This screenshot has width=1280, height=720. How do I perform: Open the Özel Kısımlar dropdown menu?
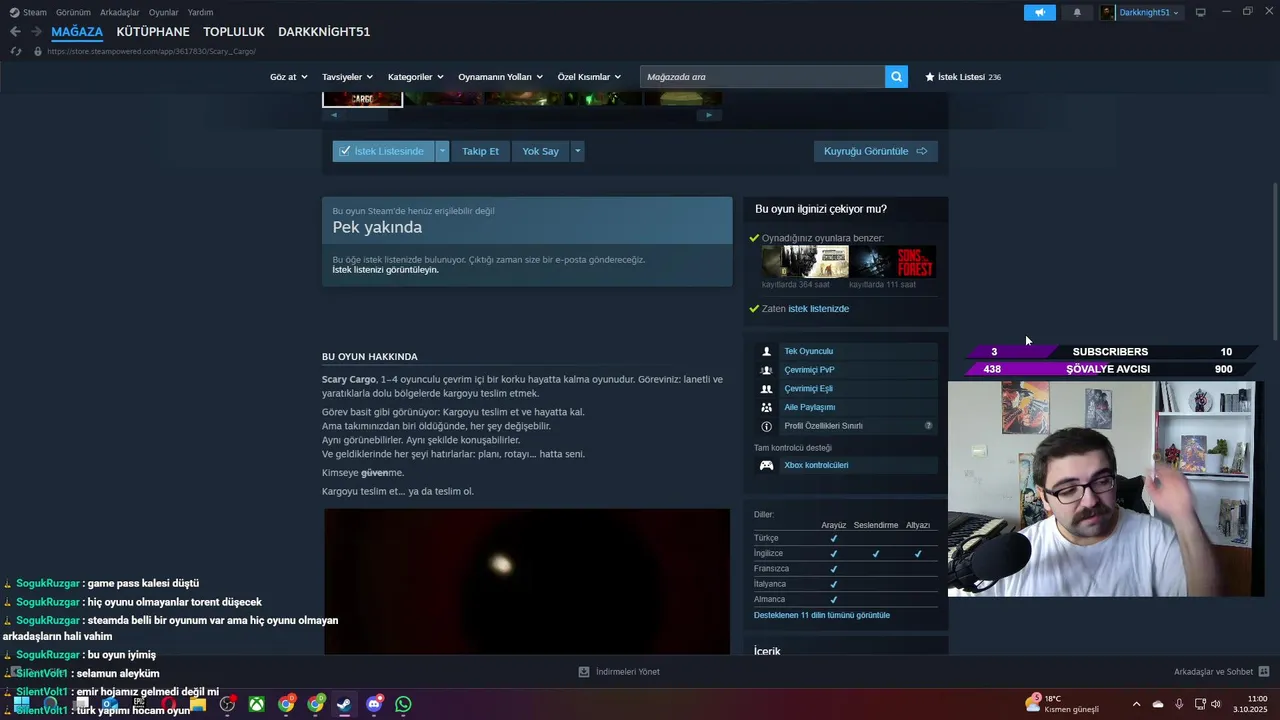tap(589, 77)
